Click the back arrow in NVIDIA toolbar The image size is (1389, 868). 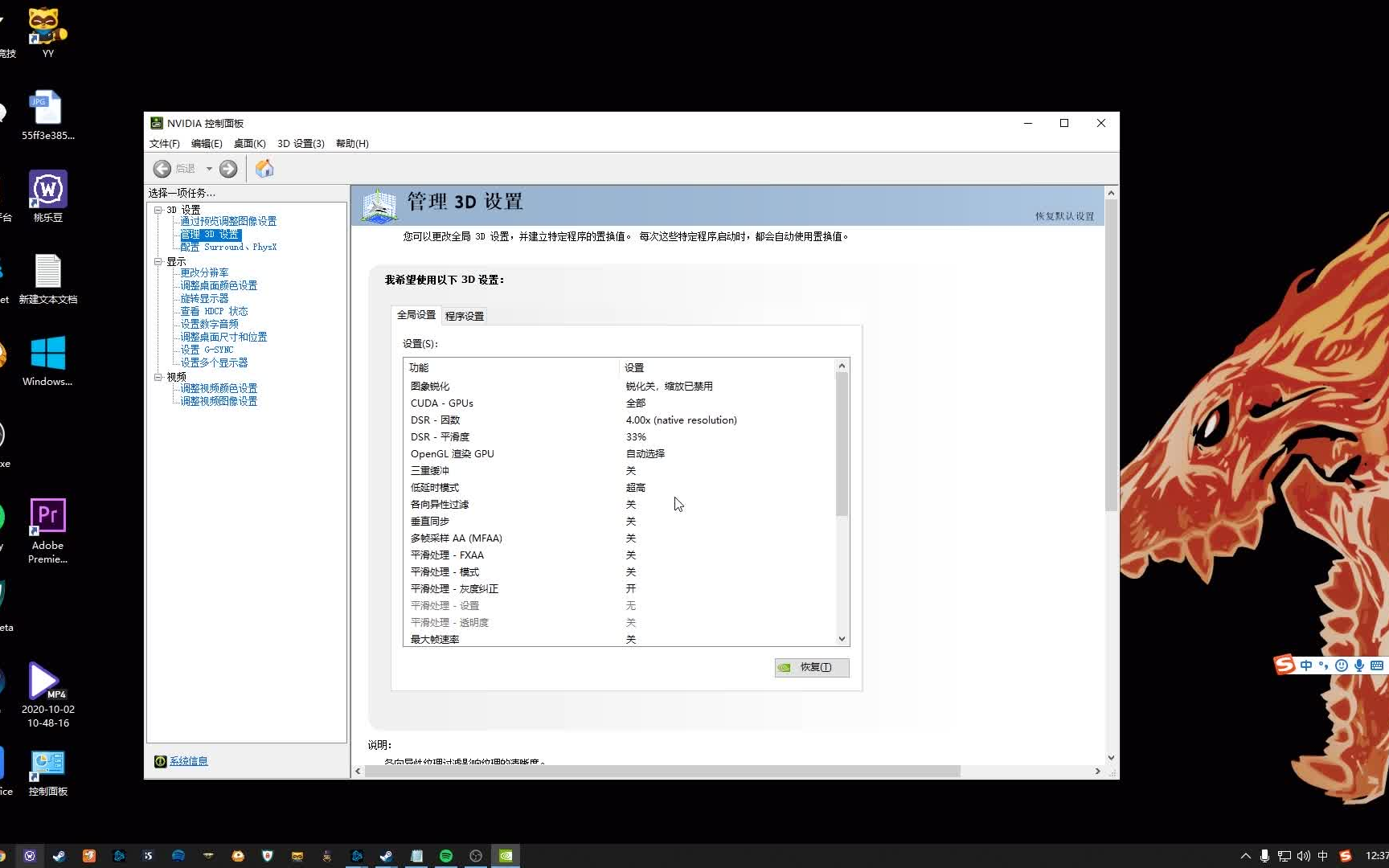[x=162, y=169]
